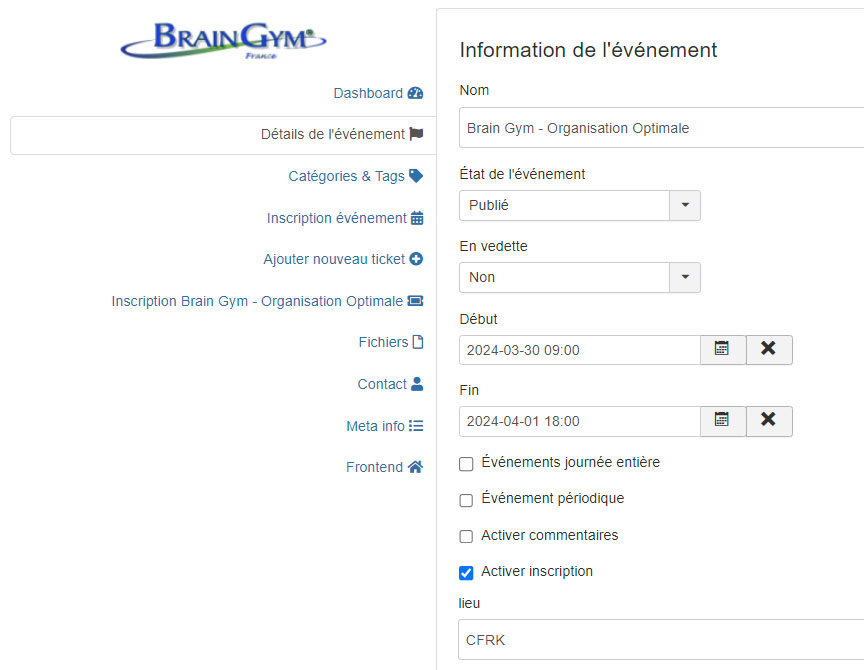Click the Activer inscription label text

coord(537,571)
